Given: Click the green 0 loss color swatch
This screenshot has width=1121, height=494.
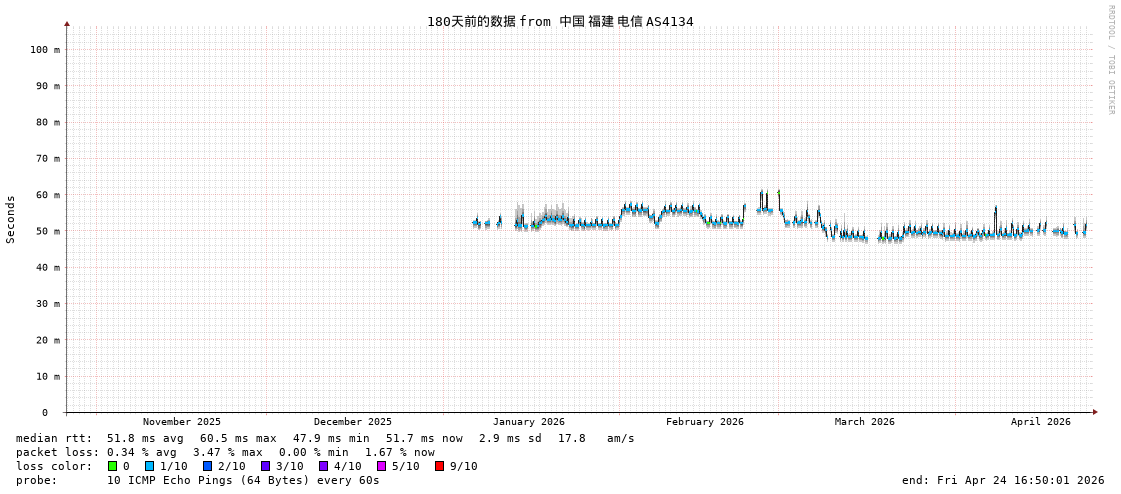Looking at the screenshot, I should [x=112, y=466].
